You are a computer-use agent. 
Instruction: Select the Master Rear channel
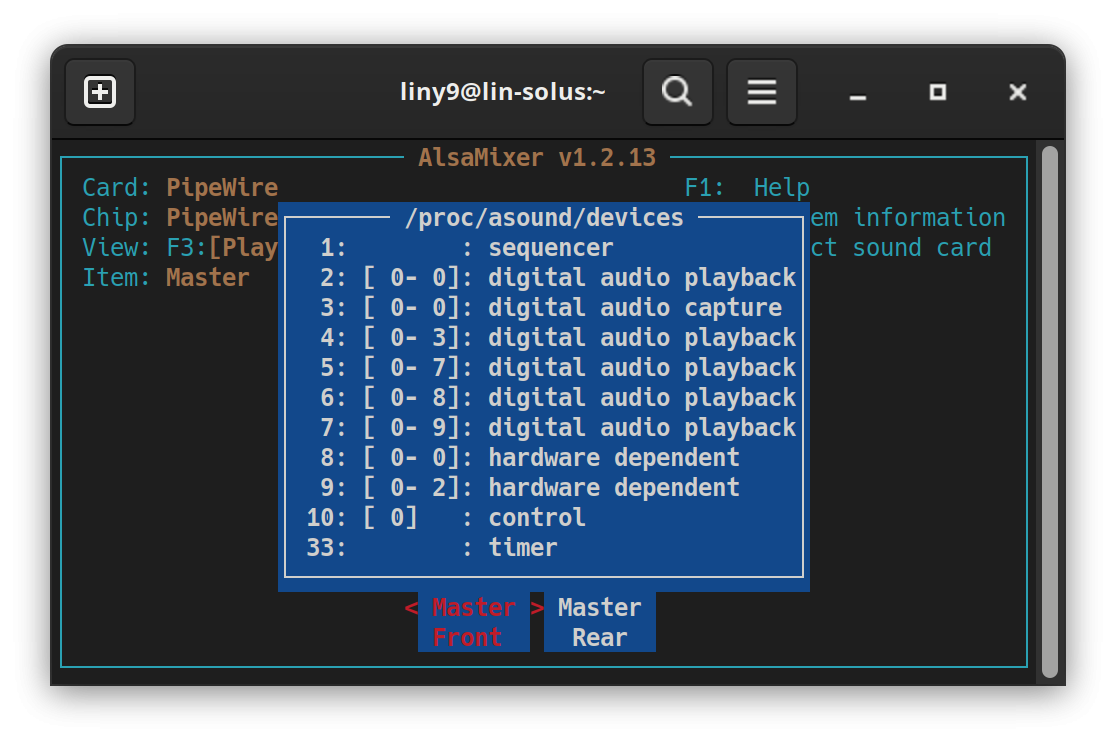(600, 622)
